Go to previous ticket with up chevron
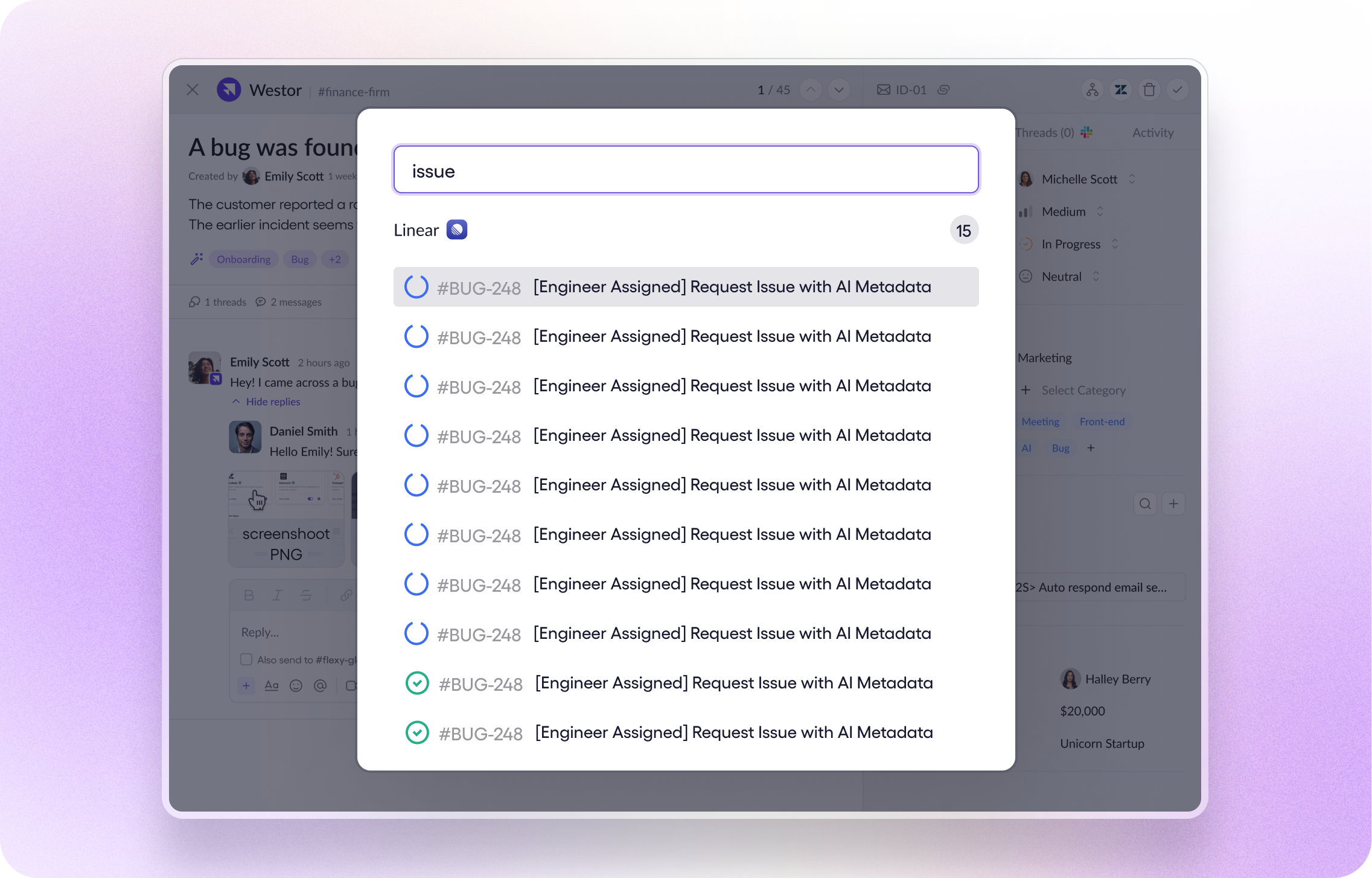Screen dimensions: 1372x878 tap(811, 90)
